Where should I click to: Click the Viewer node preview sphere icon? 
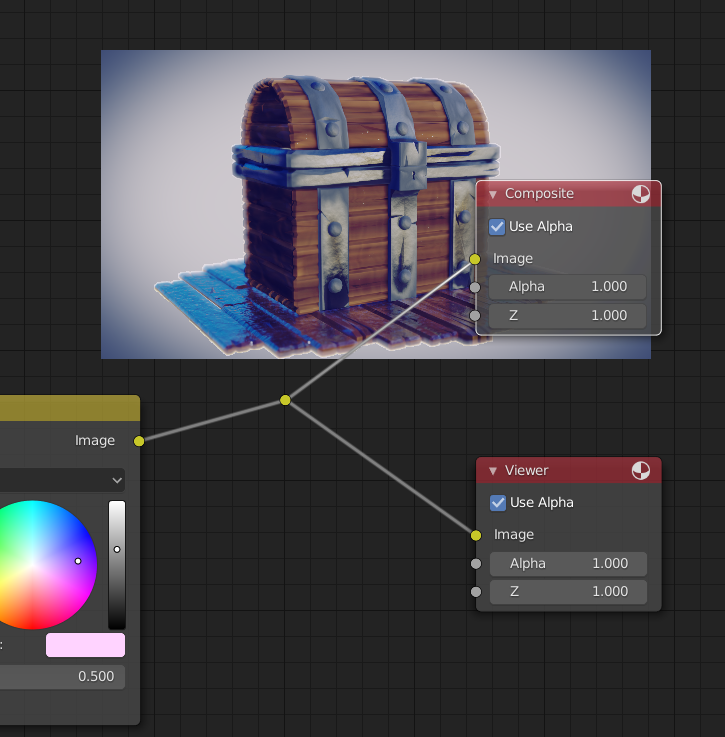click(x=640, y=470)
